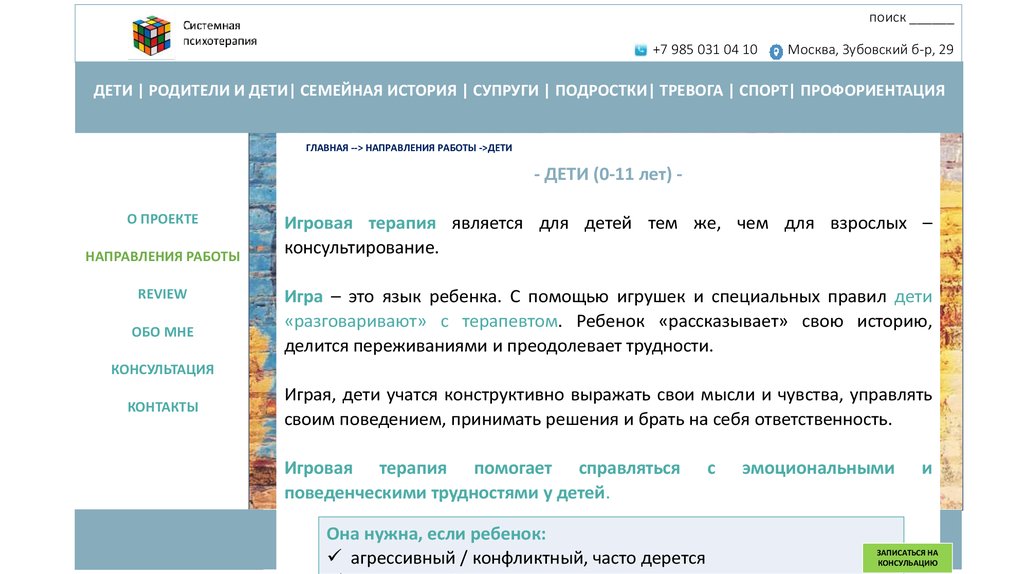Open КОНСУЛЬТАЦИЯ page from sidebar

[163, 370]
